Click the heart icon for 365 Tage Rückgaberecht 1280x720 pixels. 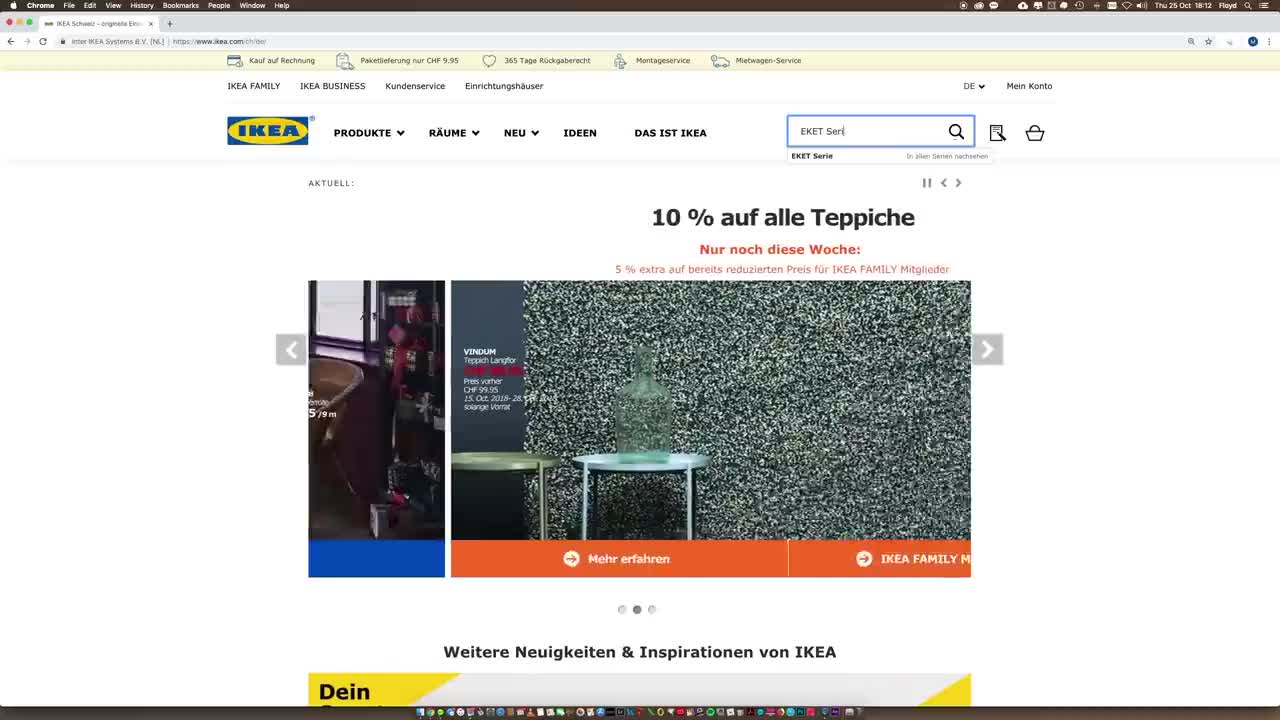[x=489, y=61]
